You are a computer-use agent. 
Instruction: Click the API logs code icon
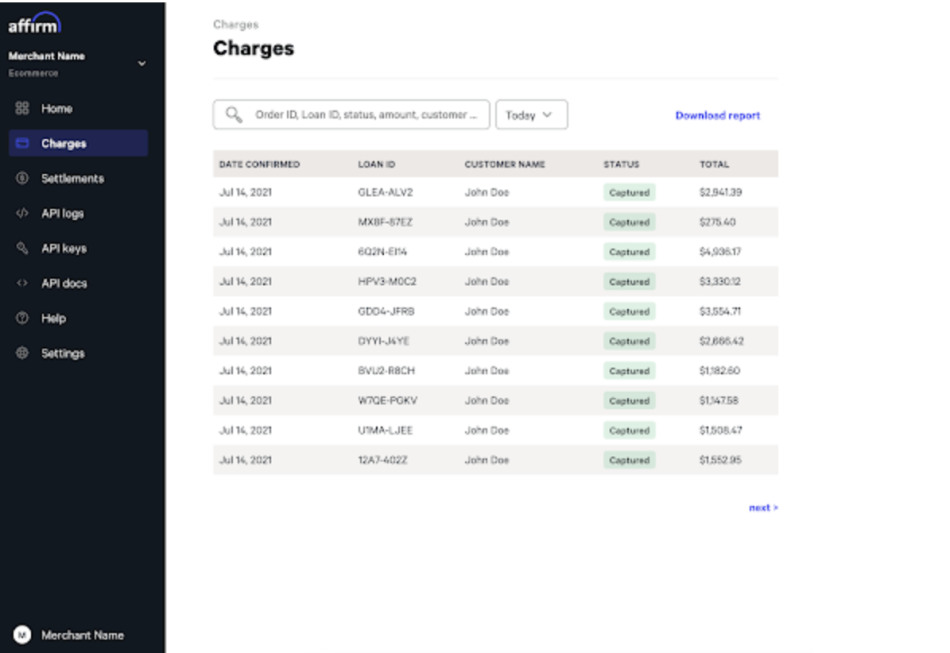pos(22,213)
